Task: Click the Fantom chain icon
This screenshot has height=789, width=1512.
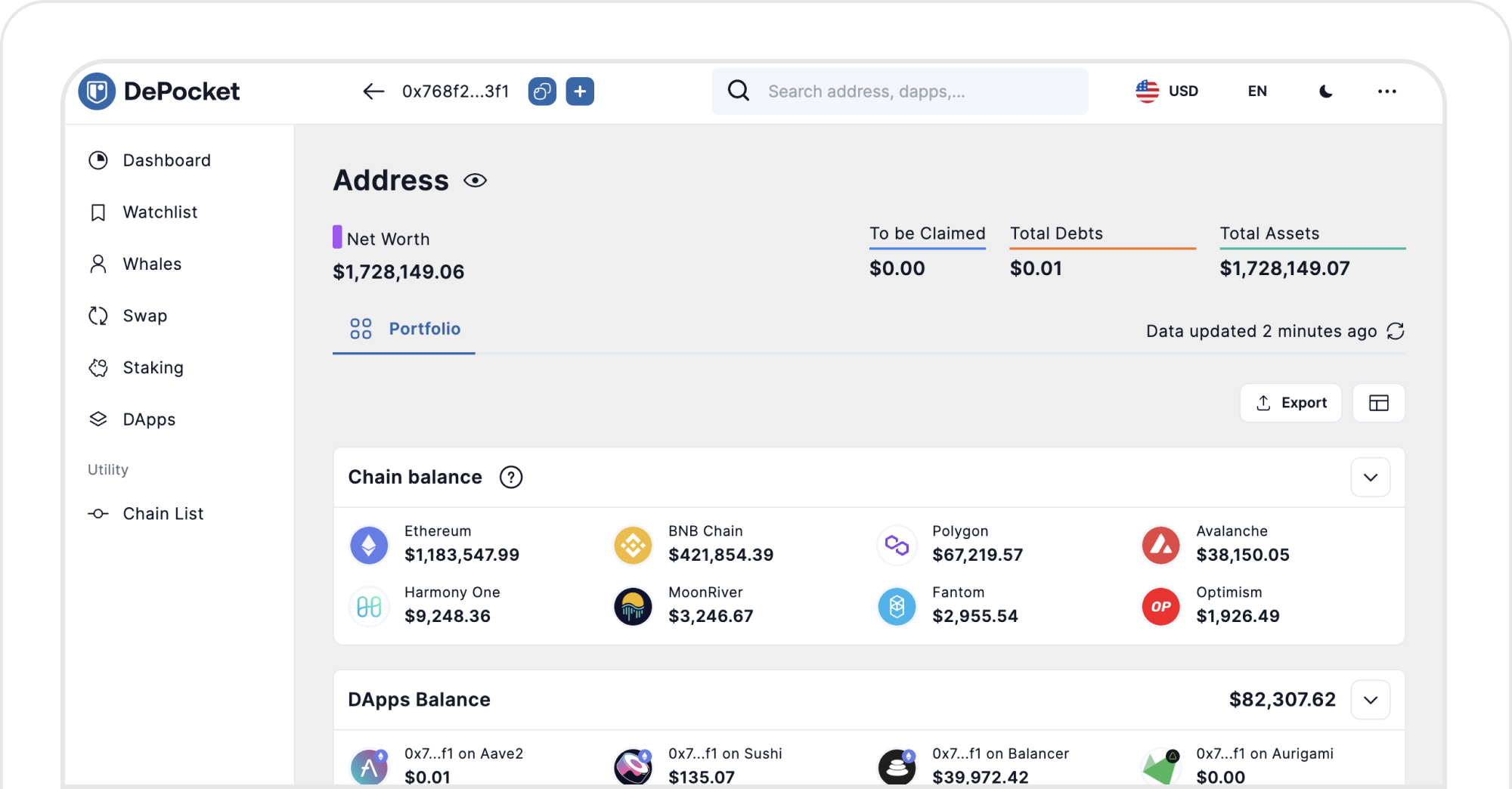Action: click(x=897, y=606)
